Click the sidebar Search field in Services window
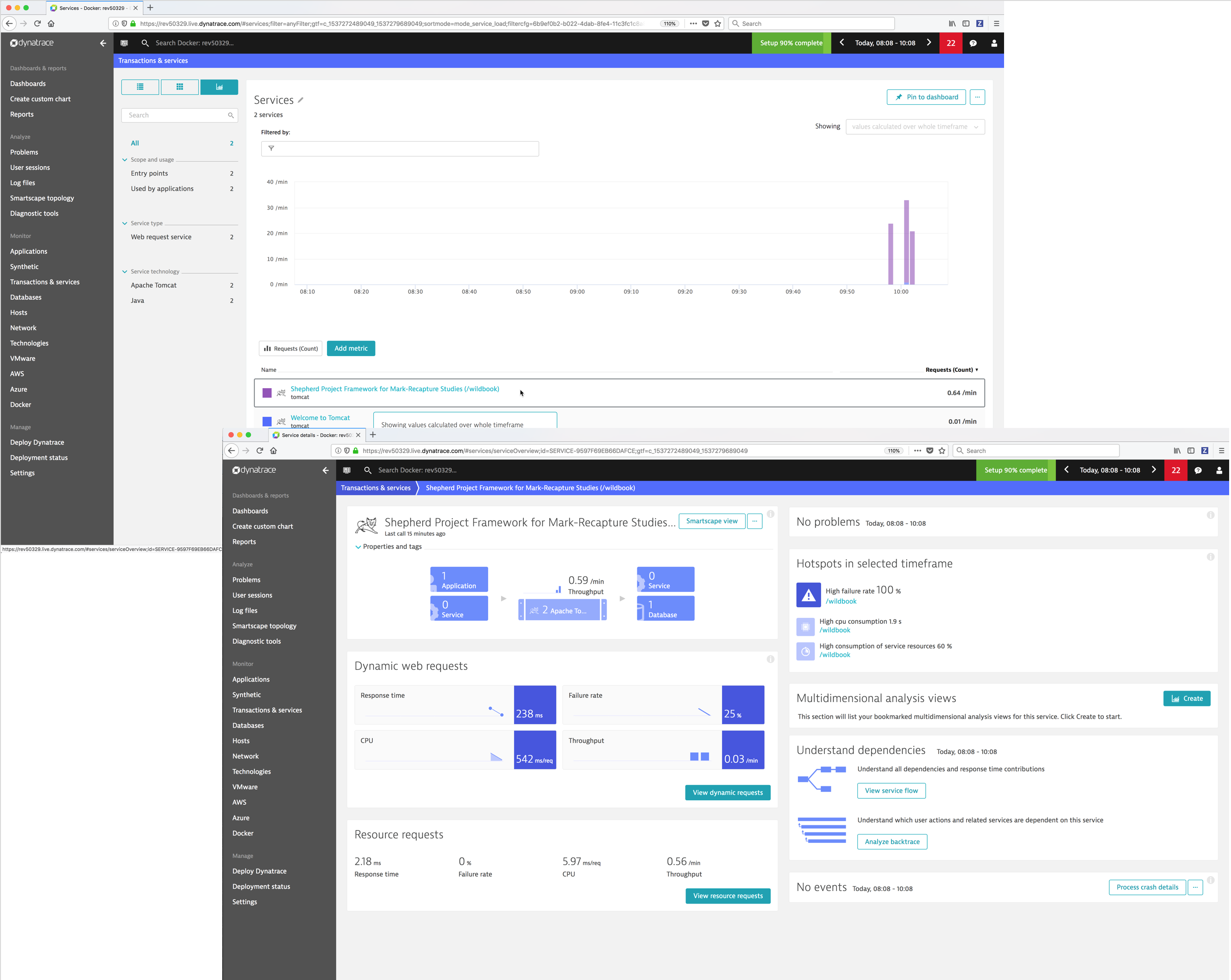 tap(179, 115)
